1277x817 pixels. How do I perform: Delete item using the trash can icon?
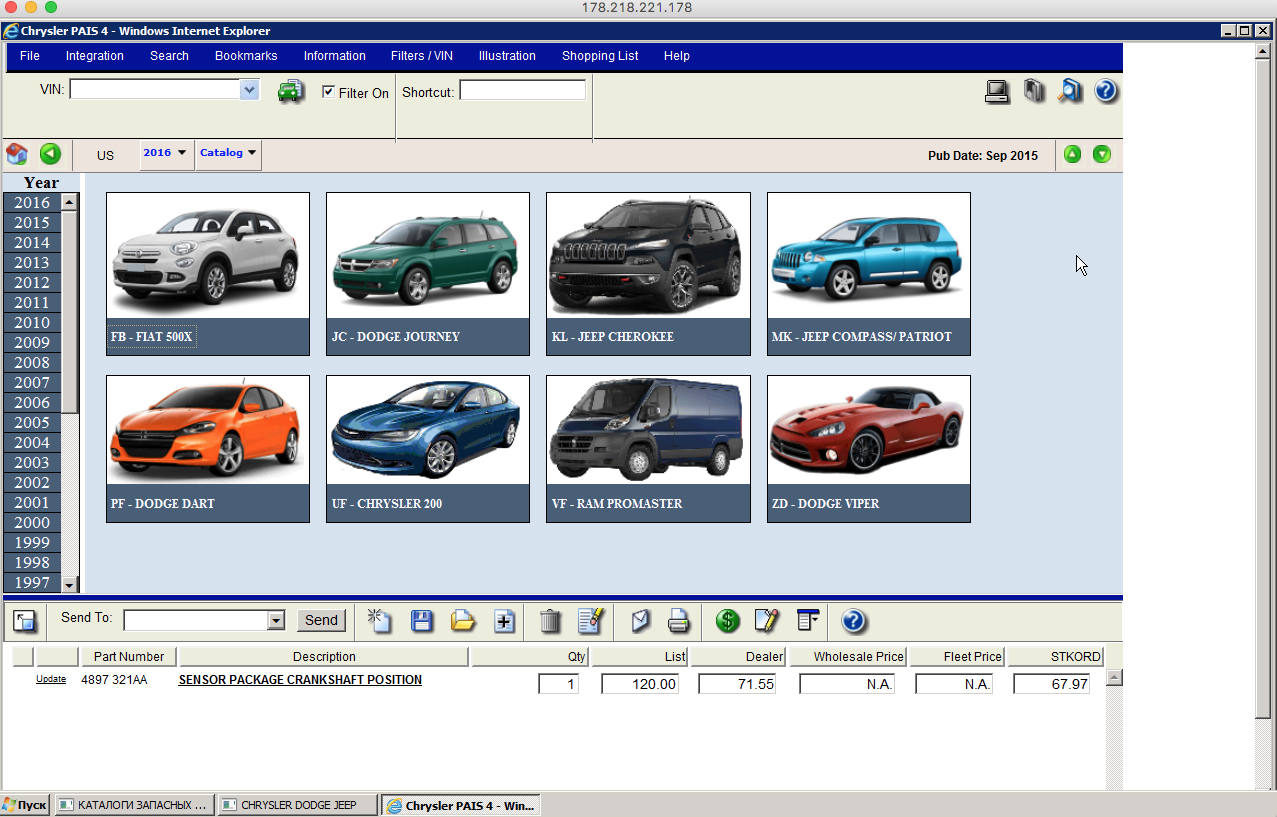coord(550,621)
